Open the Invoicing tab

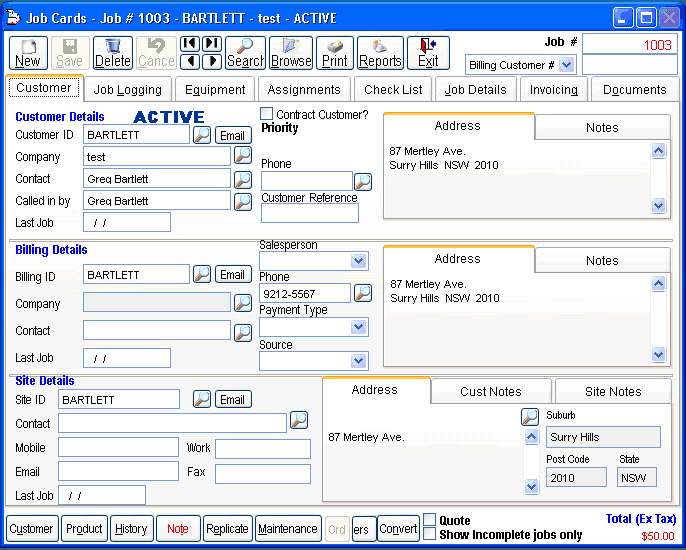(554, 89)
